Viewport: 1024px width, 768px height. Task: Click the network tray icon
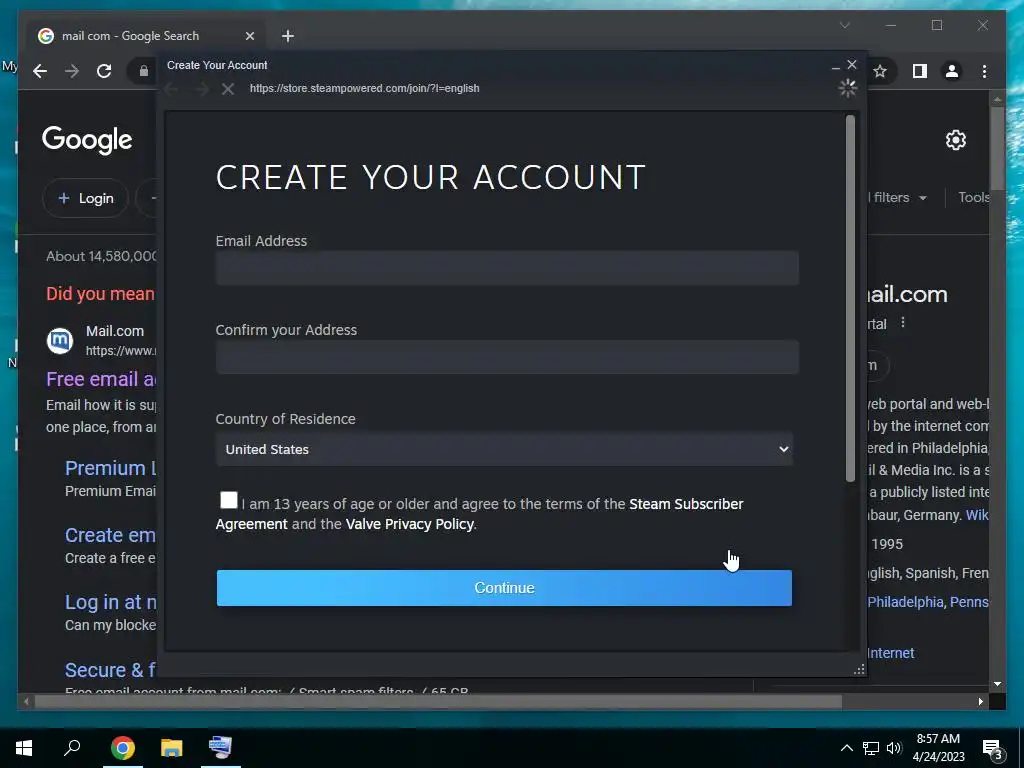(871, 748)
